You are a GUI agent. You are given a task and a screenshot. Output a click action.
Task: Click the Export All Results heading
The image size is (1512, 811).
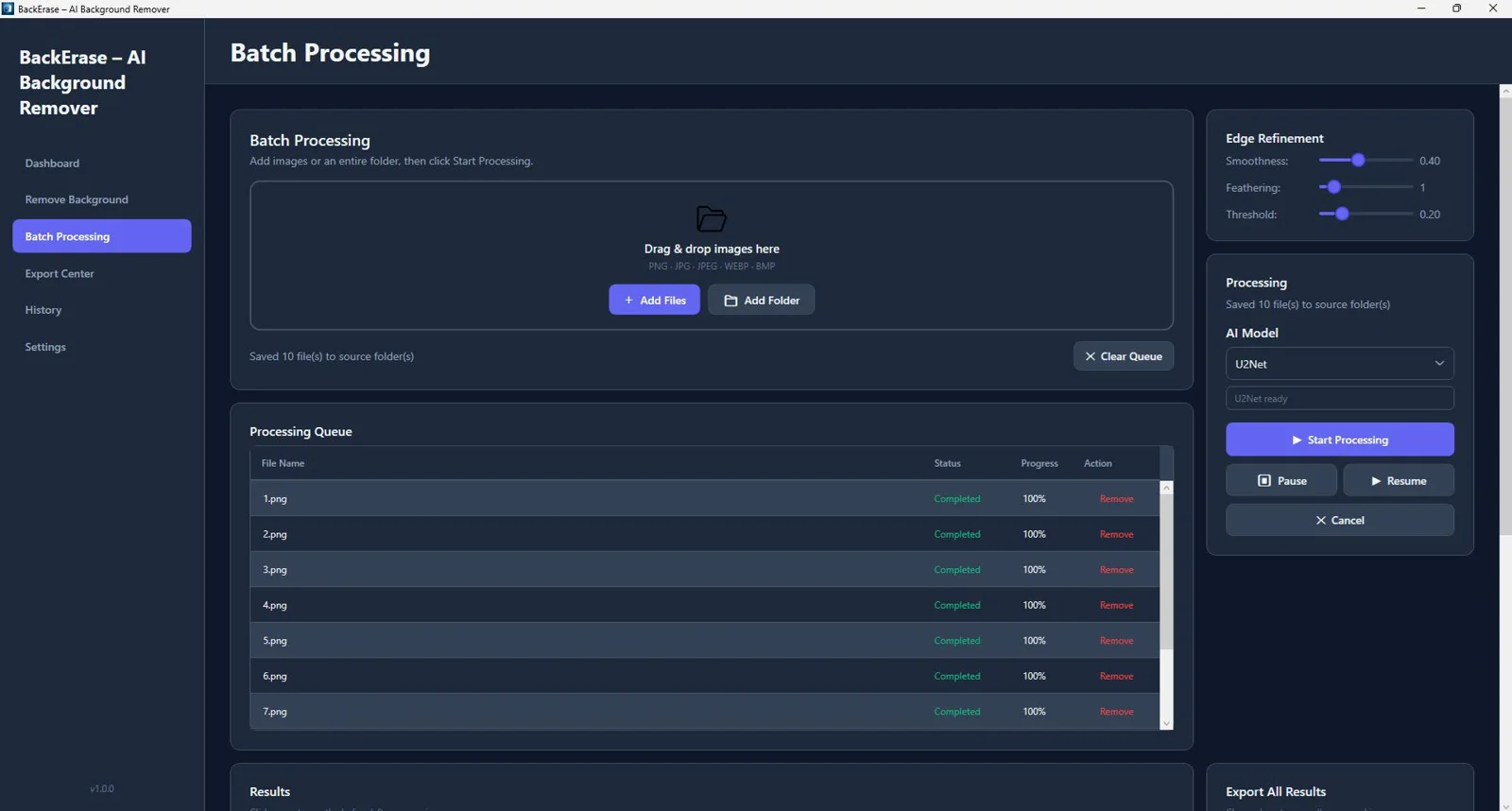[1276, 792]
